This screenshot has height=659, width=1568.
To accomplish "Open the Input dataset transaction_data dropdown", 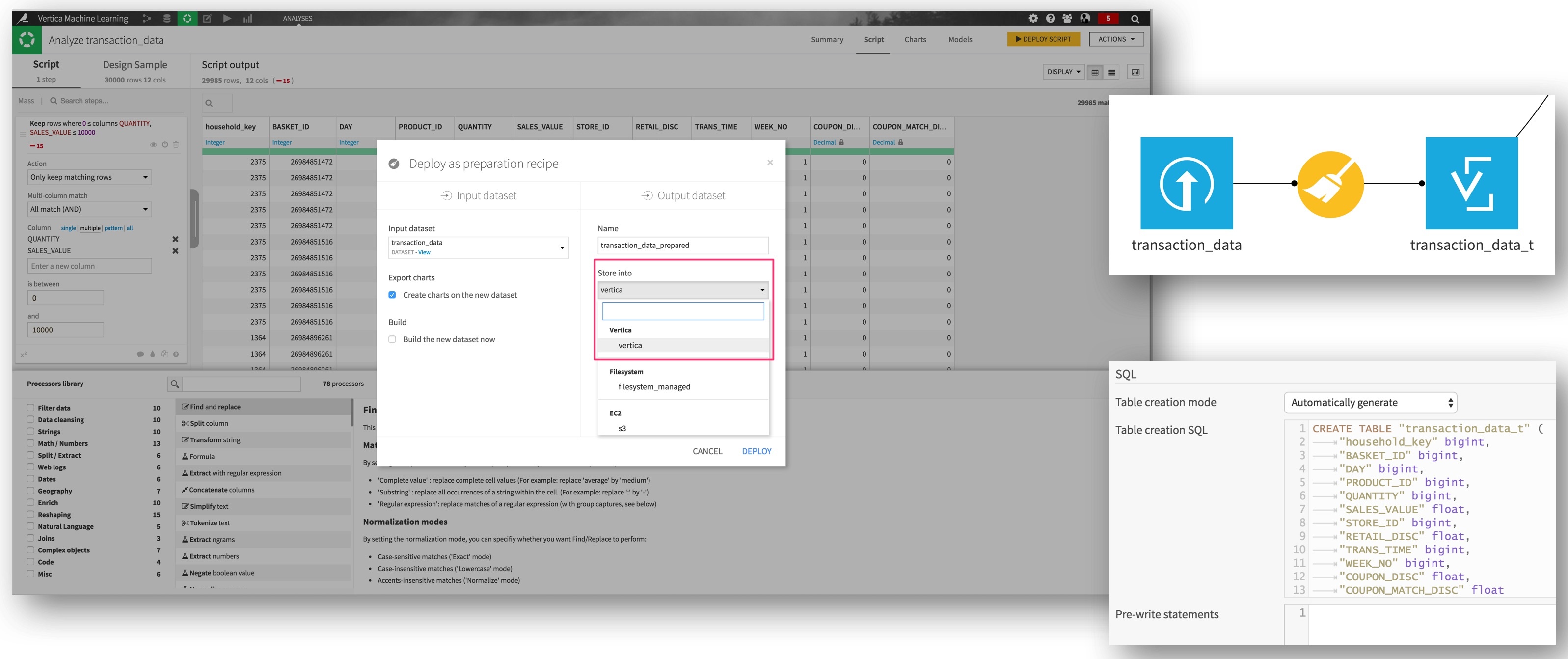I will click(x=478, y=247).
